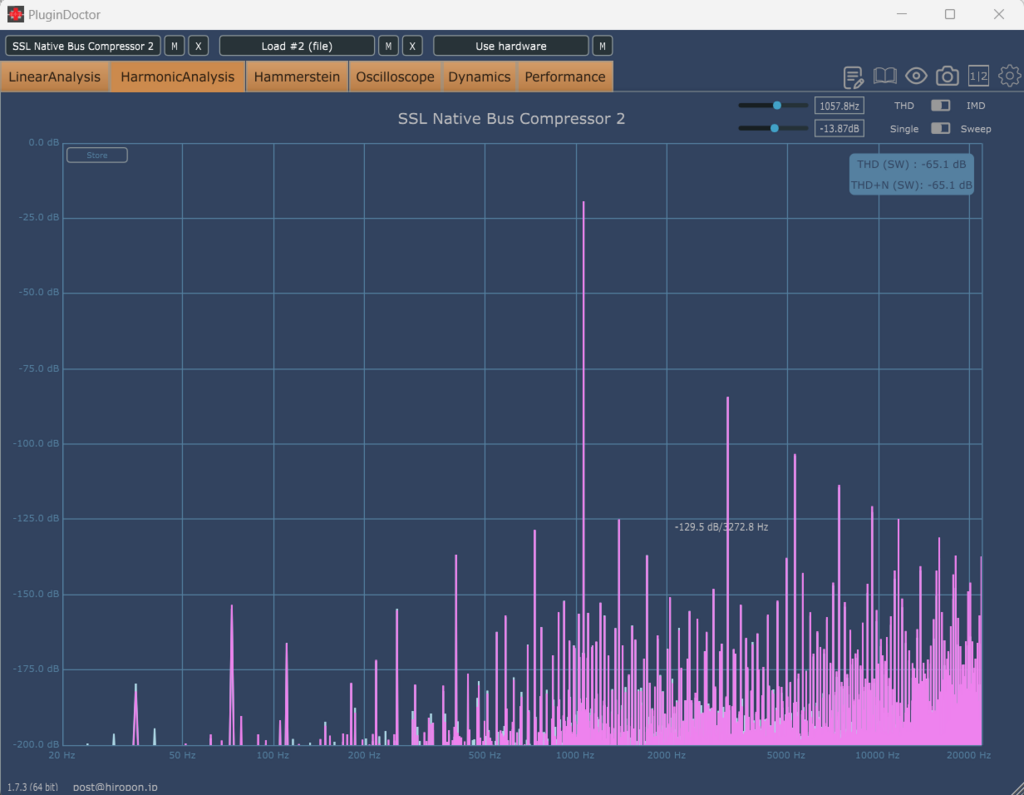Viewport: 1024px width, 795px height.
Task: Click M button beside Load #2 (file)
Action: point(389,46)
